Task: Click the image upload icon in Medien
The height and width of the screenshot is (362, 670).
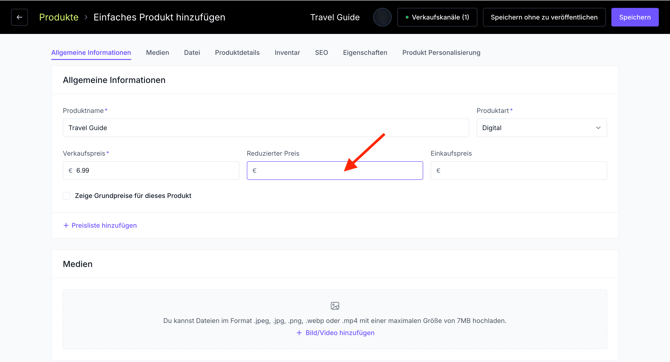Action: pyautogui.click(x=335, y=306)
